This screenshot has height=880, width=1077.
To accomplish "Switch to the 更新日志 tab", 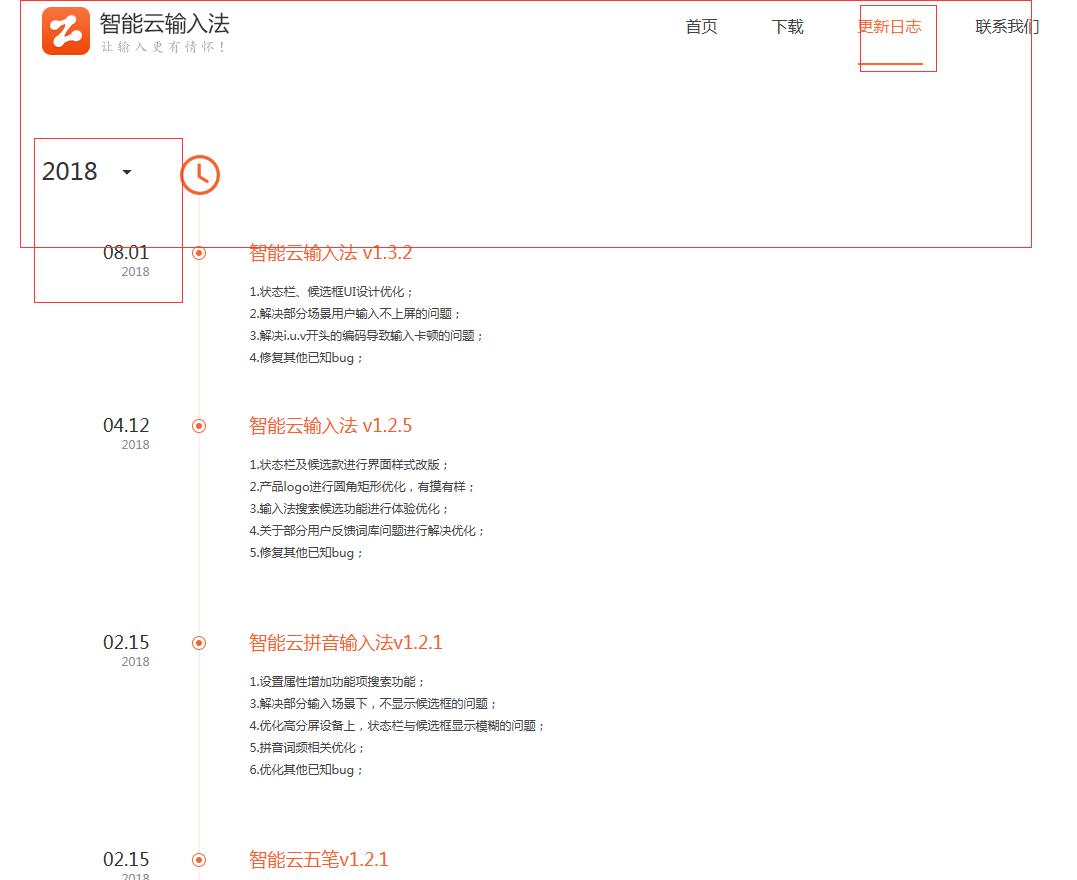I will pyautogui.click(x=891, y=27).
